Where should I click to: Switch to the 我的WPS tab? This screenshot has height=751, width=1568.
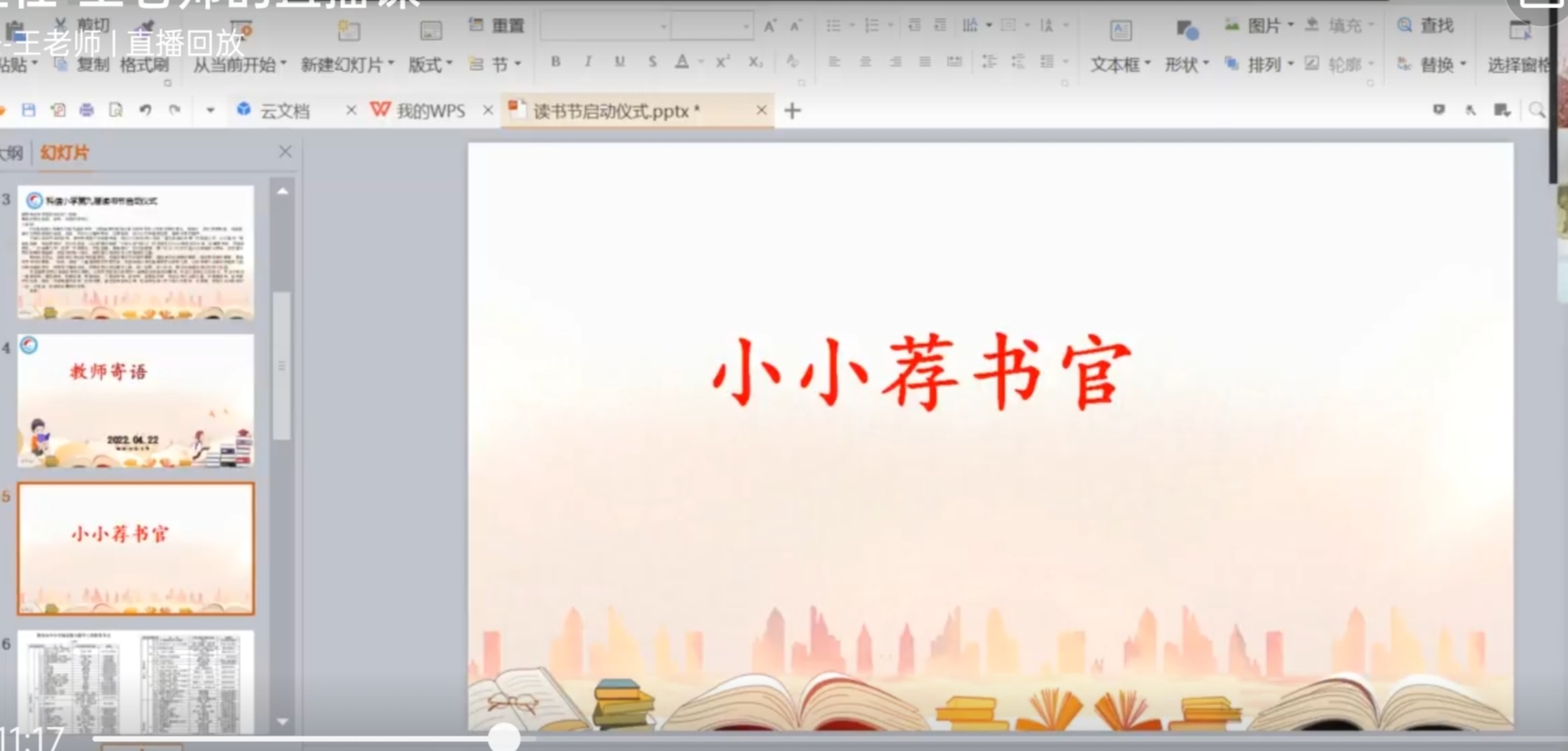(x=420, y=111)
